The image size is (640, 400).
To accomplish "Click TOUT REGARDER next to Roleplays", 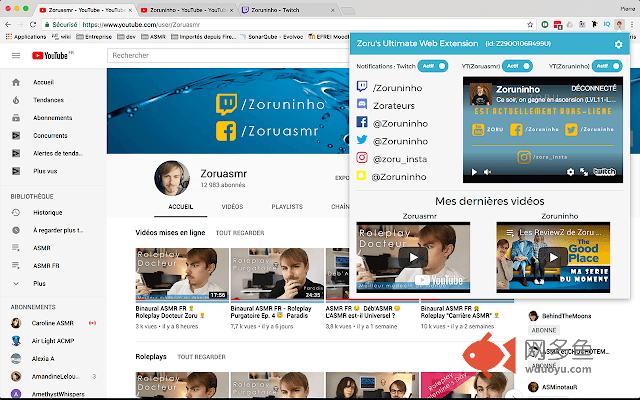I will [x=201, y=357].
